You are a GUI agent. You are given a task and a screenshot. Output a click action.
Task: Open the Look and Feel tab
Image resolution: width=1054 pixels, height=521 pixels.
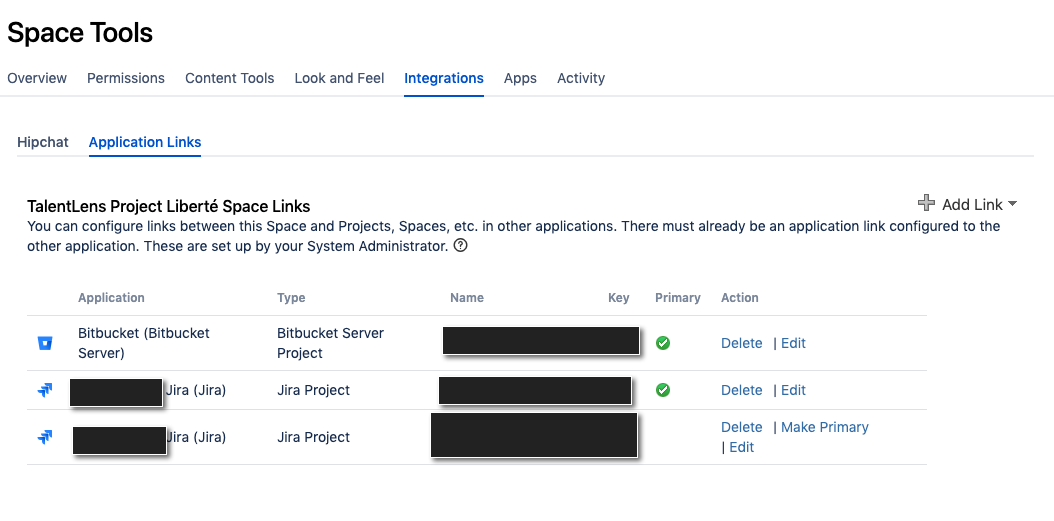[339, 78]
